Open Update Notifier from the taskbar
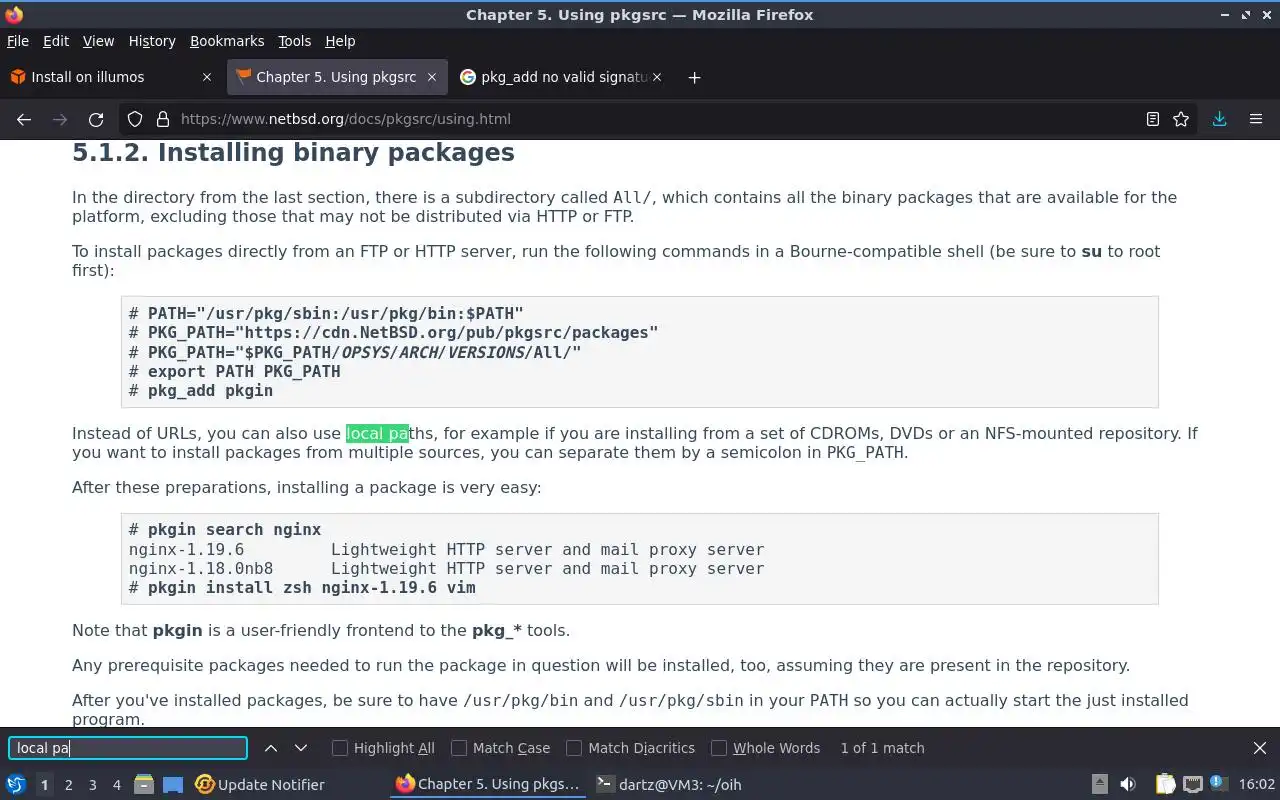This screenshot has width=1280, height=800. pos(260,785)
